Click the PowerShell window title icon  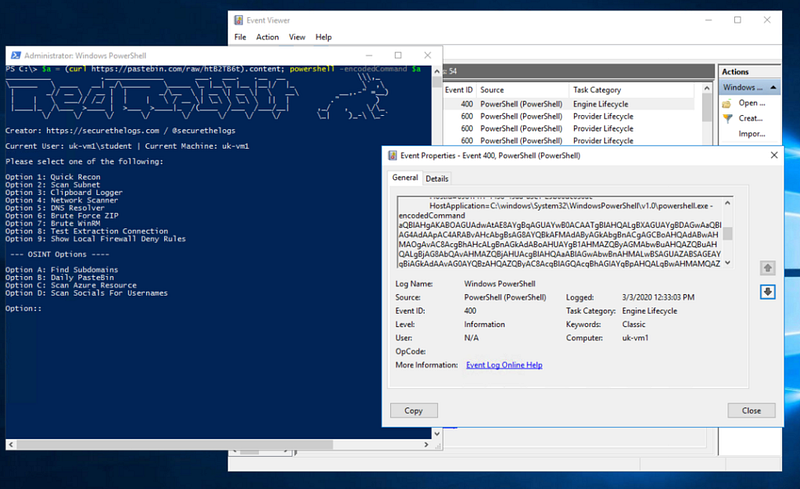click(x=16, y=55)
